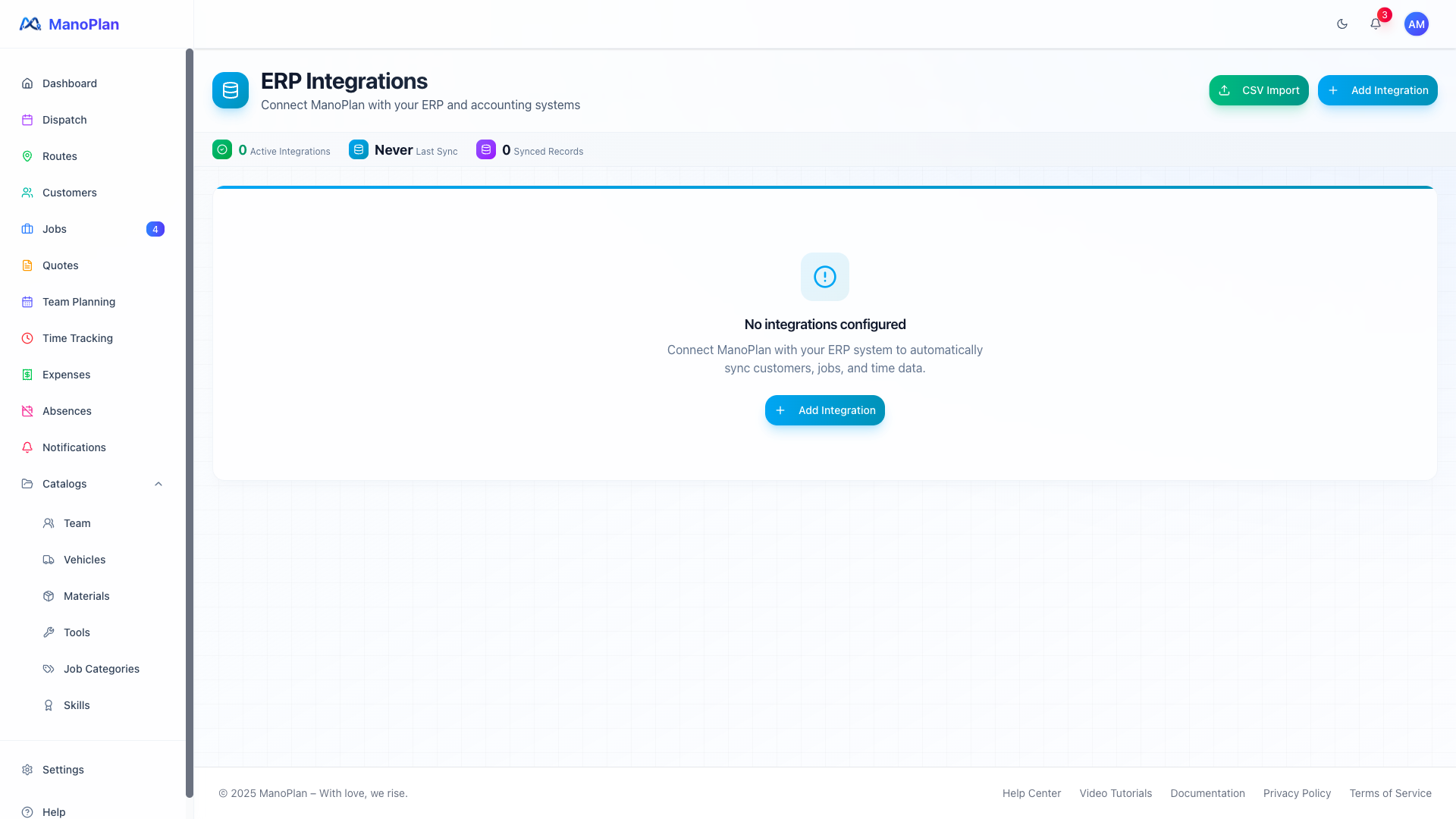Image resolution: width=1456 pixels, height=819 pixels.
Task: Open the Help Center footer link
Action: (x=1031, y=793)
